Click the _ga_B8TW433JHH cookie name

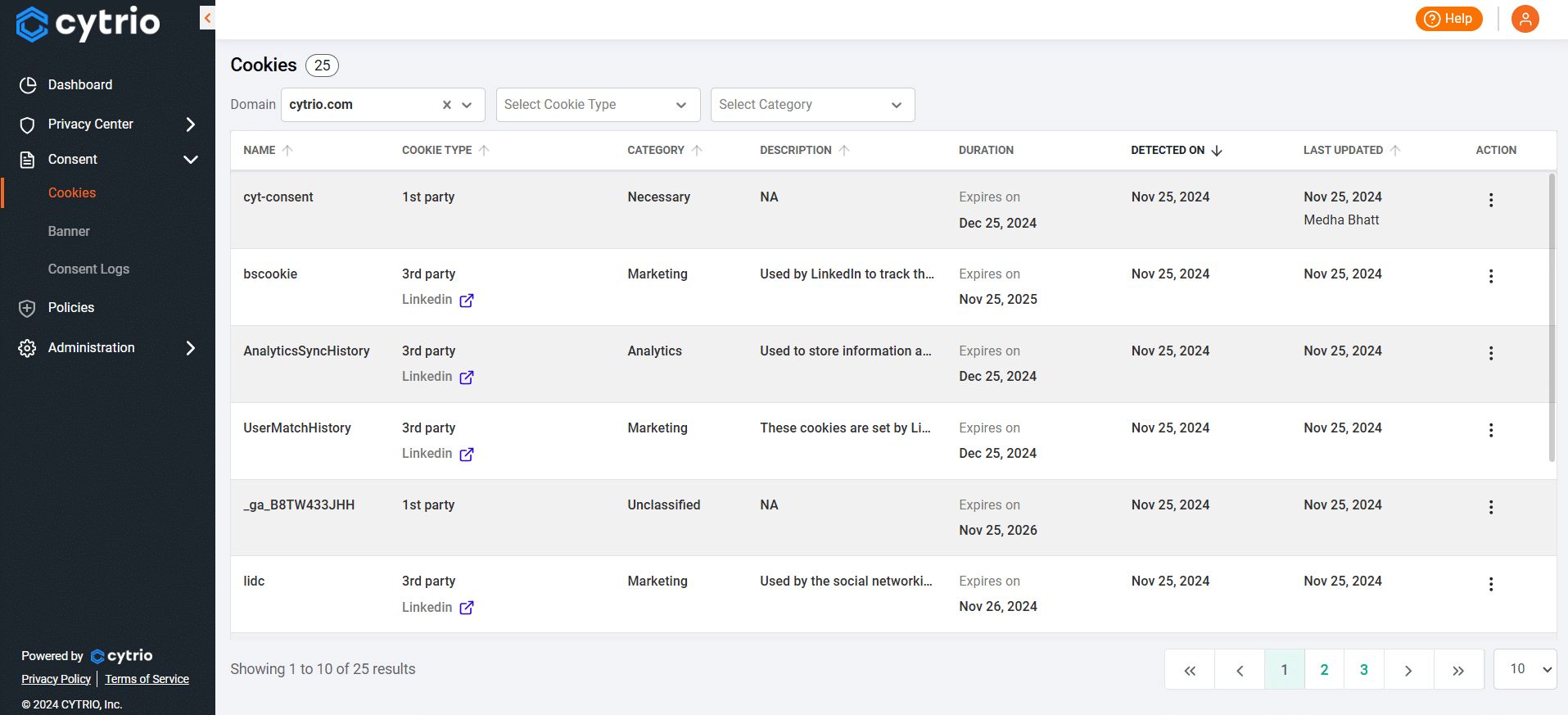(299, 505)
